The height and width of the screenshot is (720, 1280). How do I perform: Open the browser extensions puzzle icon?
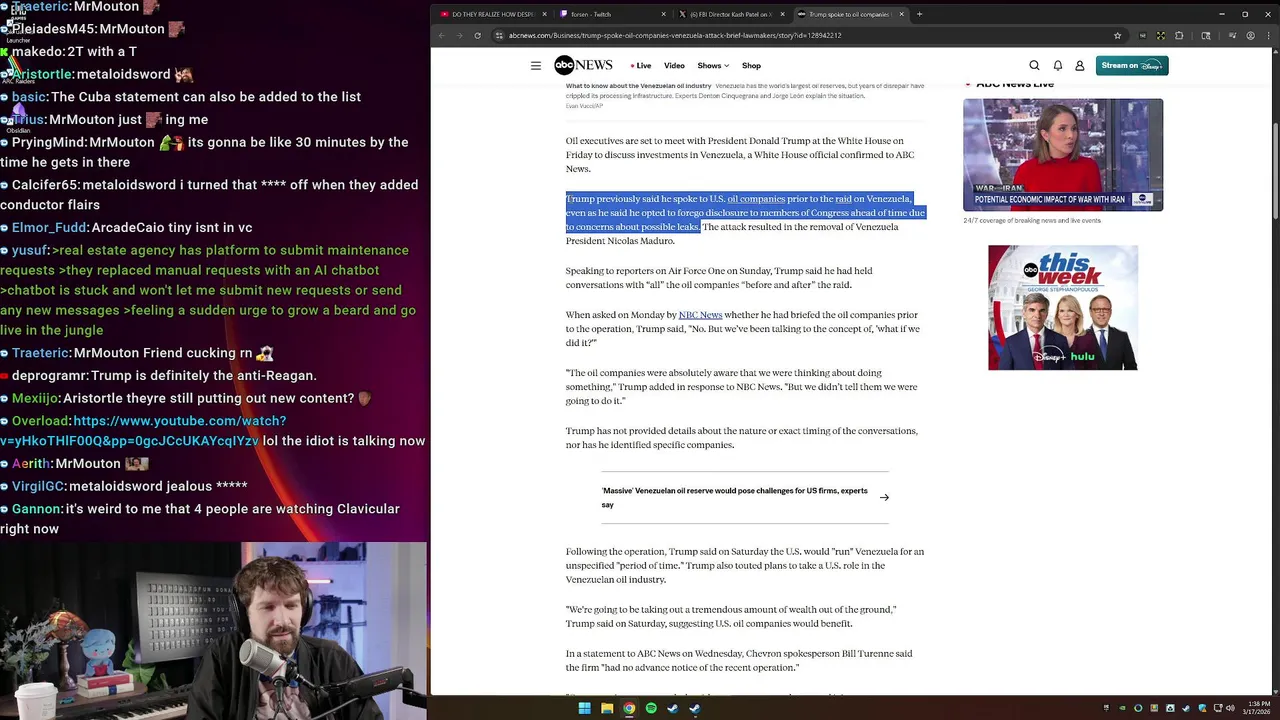click(x=1179, y=35)
